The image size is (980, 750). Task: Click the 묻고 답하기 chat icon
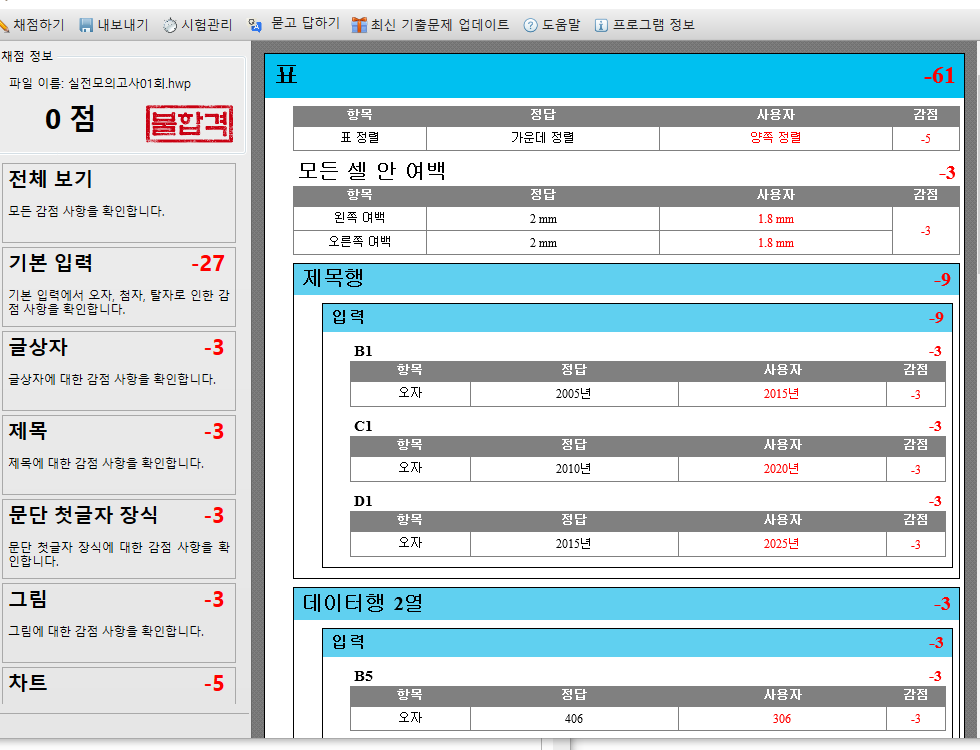coord(255,25)
